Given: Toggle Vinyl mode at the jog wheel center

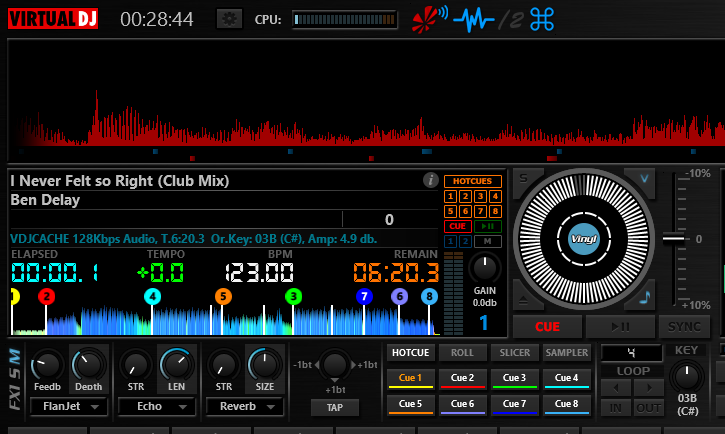Looking at the screenshot, I should (x=584, y=239).
